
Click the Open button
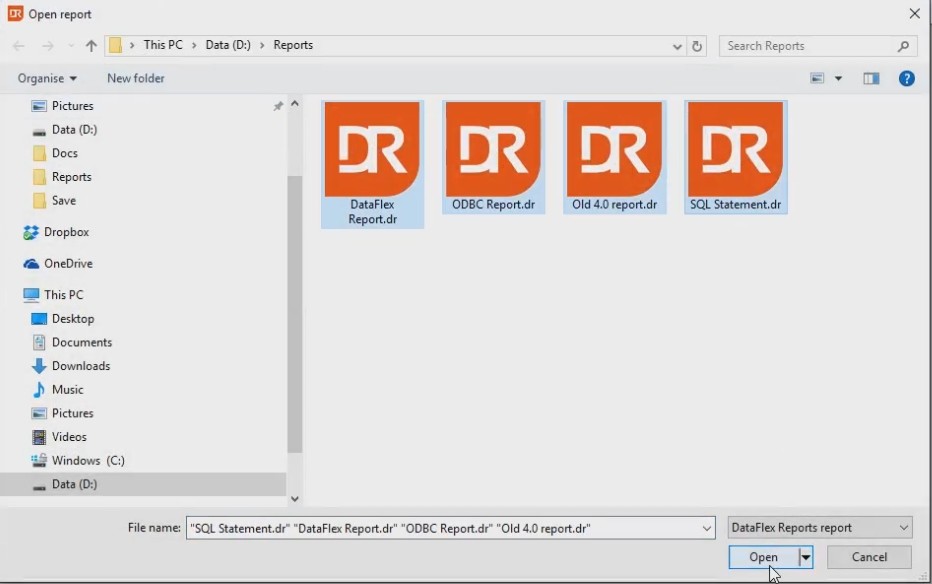pyautogui.click(x=763, y=557)
